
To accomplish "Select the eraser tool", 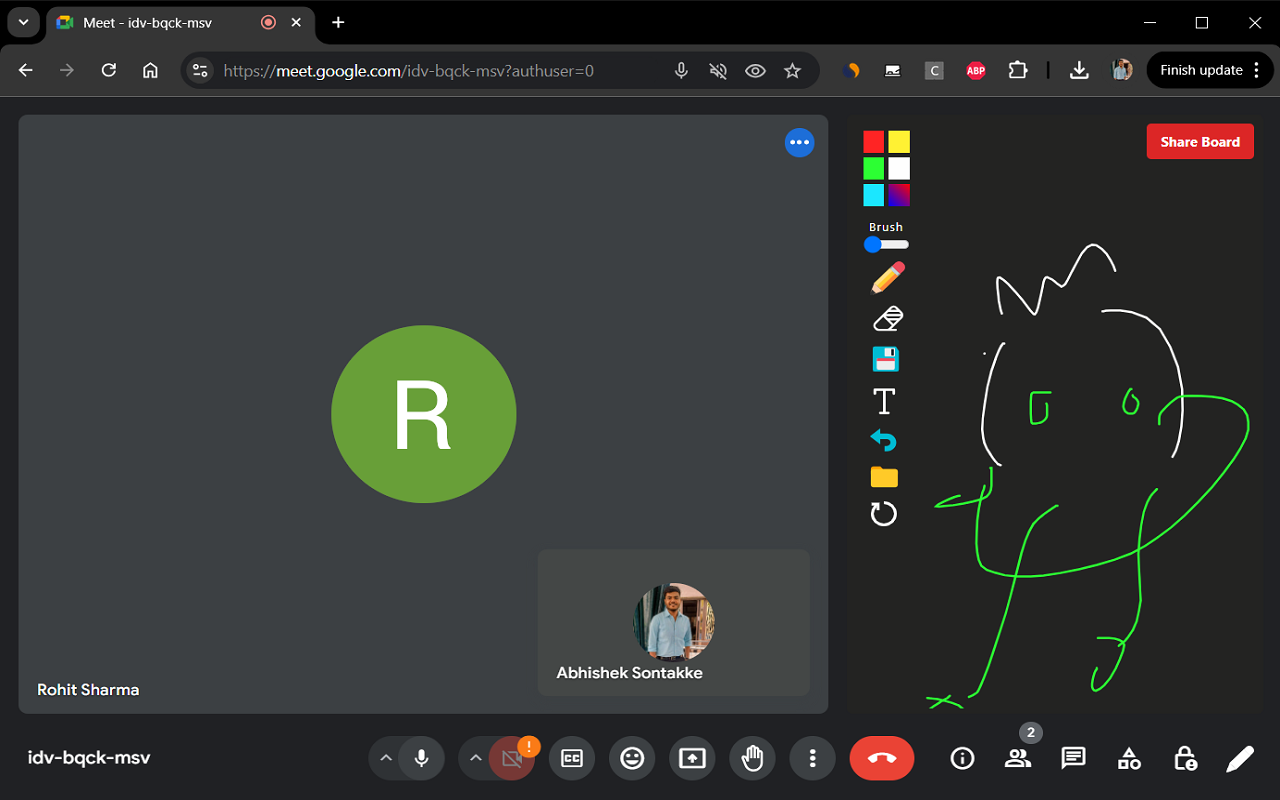I will 884,318.
